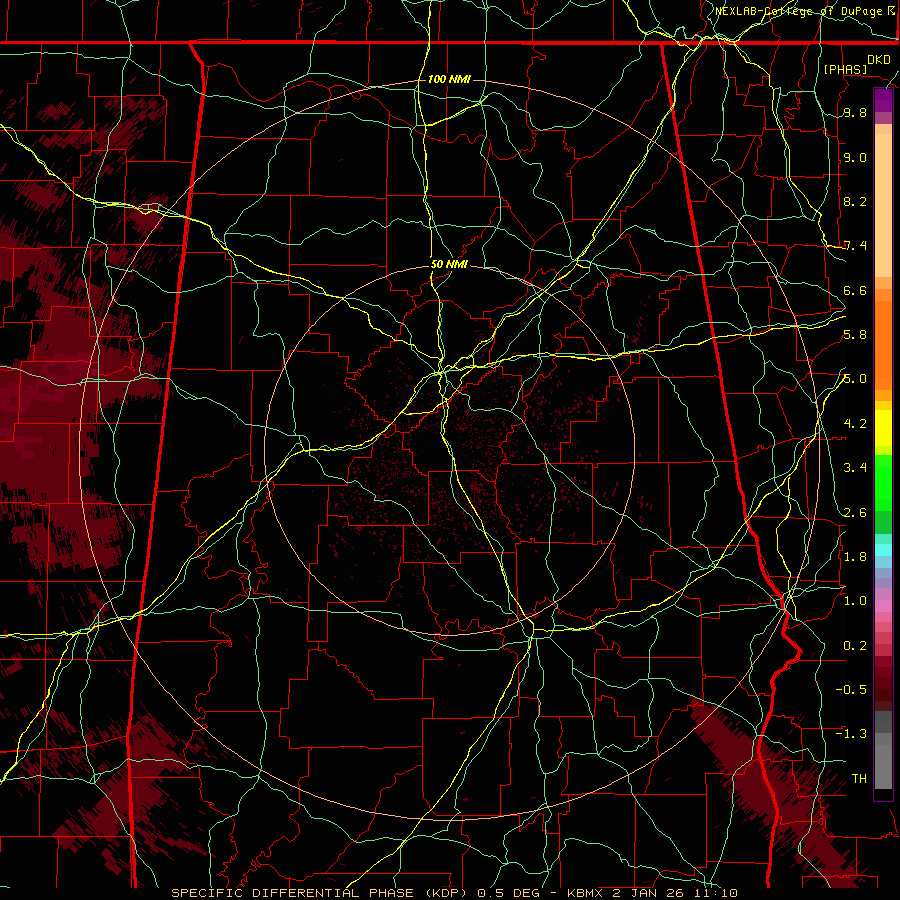Click the 50 NMI range ring label

tap(449, 265)
